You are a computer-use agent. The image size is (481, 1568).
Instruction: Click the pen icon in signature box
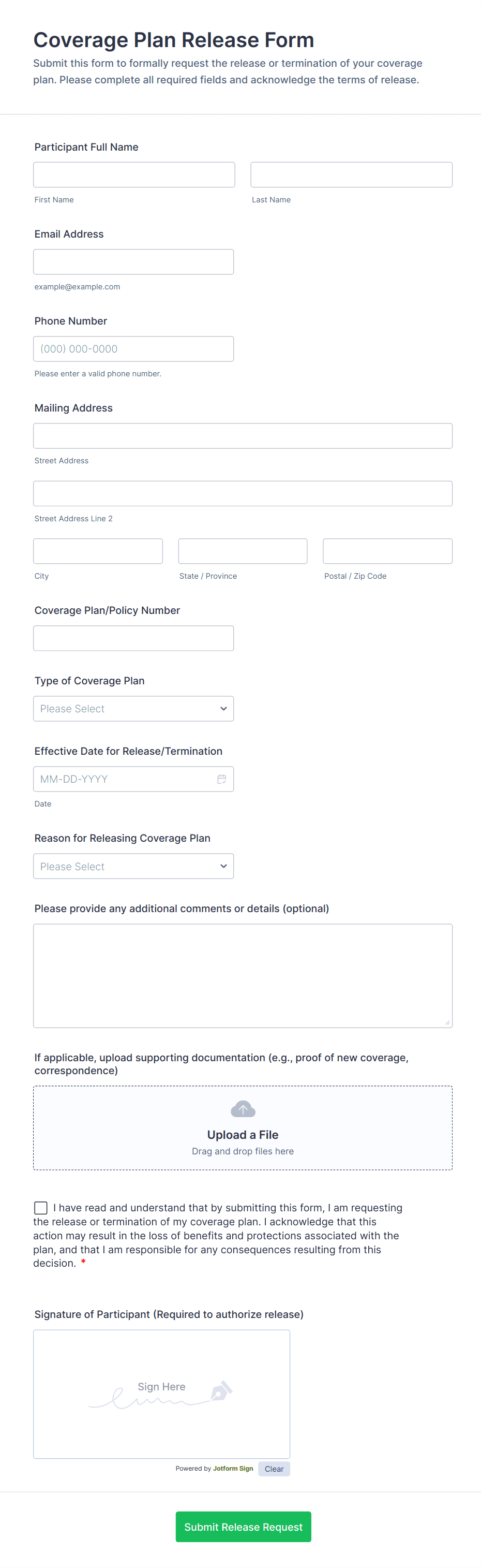coord(221,1391)
